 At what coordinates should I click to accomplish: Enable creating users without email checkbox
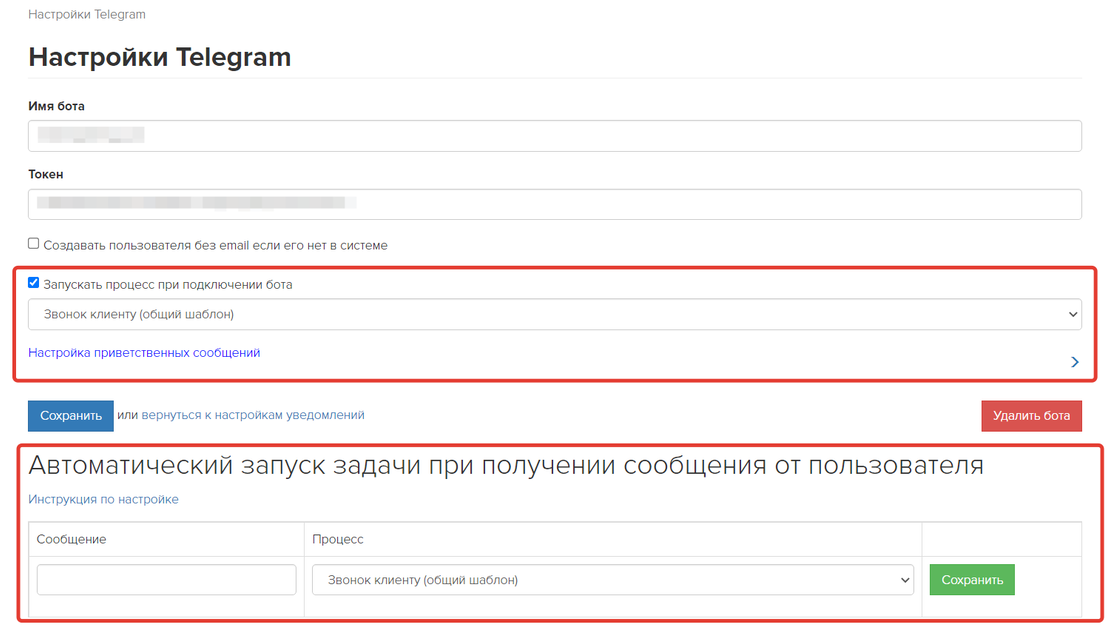(34, 244)
